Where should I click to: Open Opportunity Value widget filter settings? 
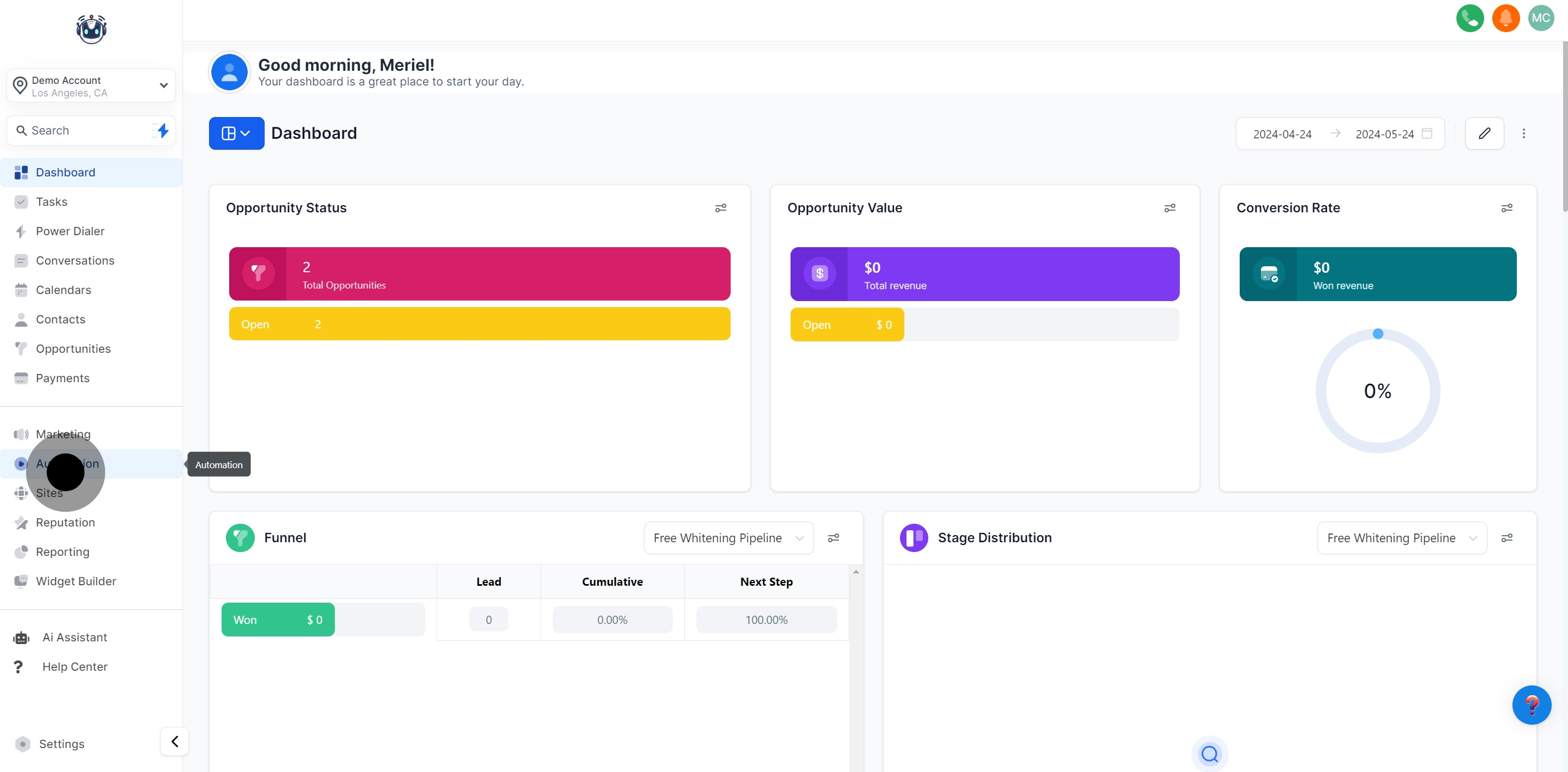1169,208
